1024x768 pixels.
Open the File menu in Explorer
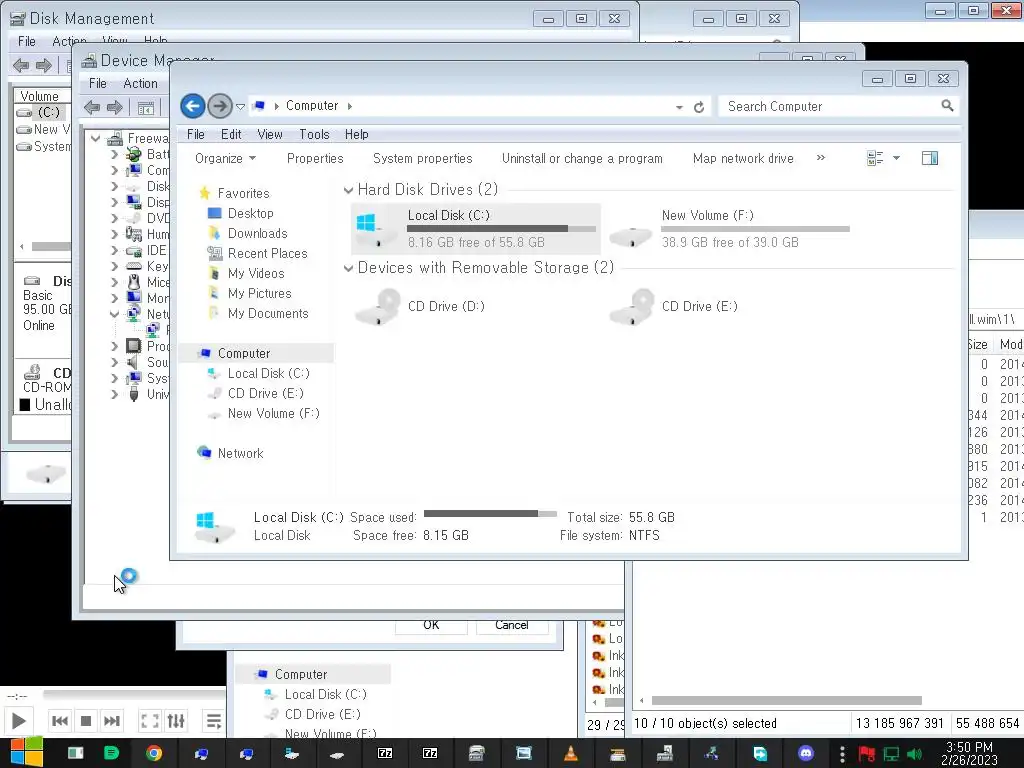[196, 135]
